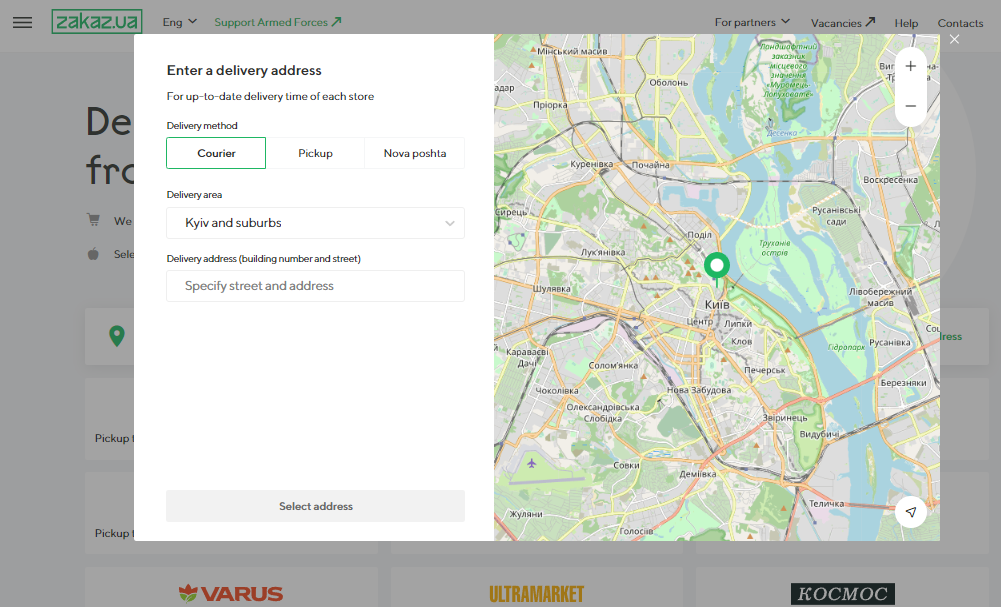Click the Select address button
This screenshot has width=1001, height=607.
click(315, 506)
